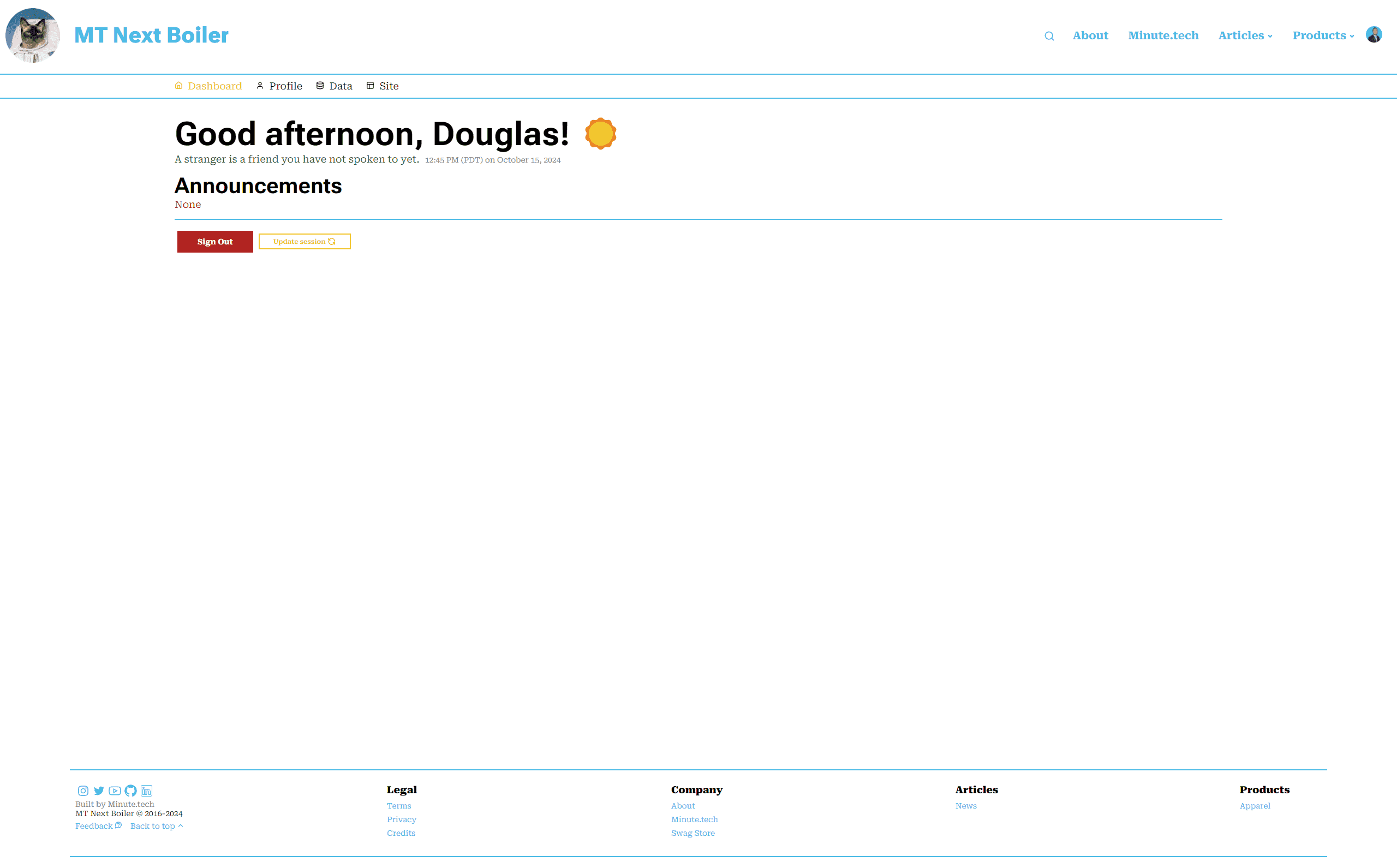The width and height of the screenshot is (1397, 868).
Task: Click the LinkedIn icon in footer
Action: coord(146,791)
